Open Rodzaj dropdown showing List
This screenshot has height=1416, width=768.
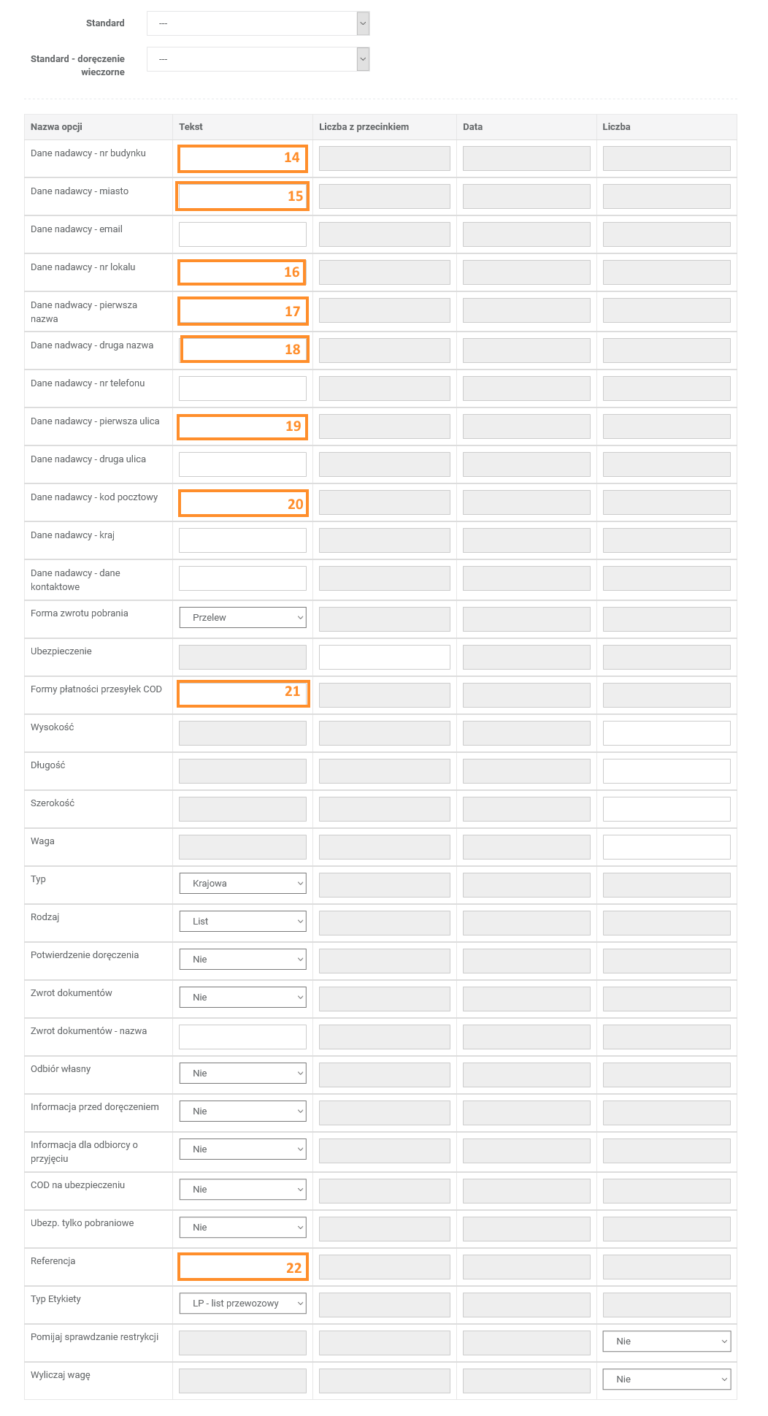tap(243, 922)
